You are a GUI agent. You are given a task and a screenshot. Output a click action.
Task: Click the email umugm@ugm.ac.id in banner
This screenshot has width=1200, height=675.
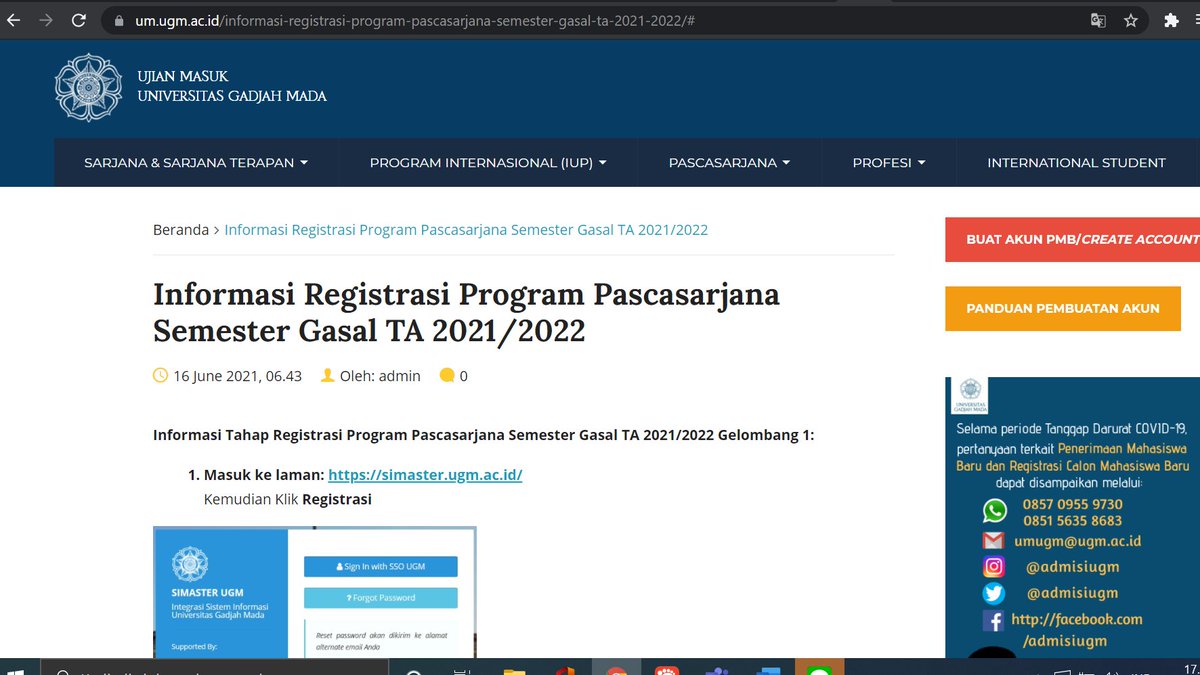point(1077,541)
